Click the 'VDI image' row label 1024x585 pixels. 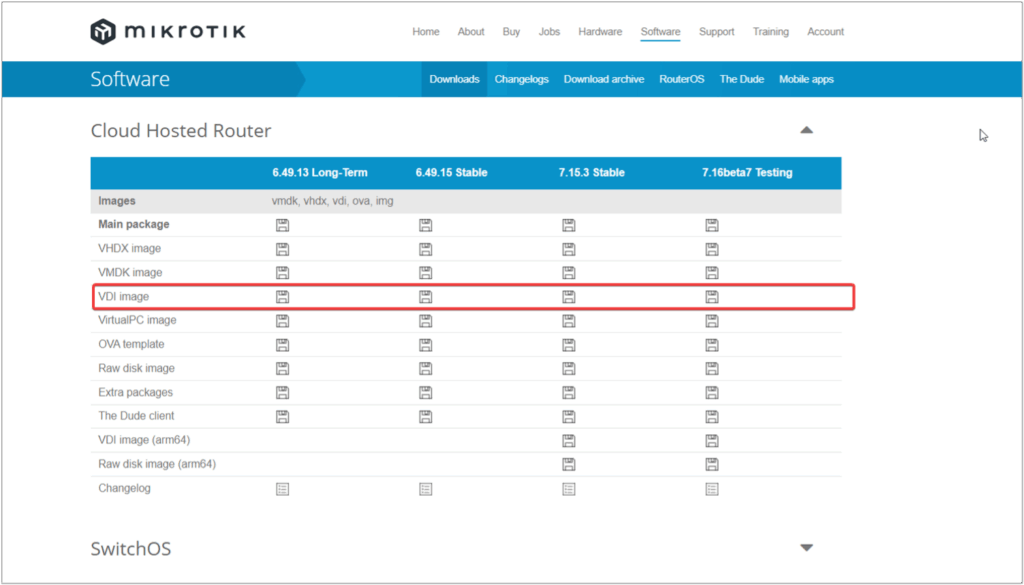click(x=123, y=296)
